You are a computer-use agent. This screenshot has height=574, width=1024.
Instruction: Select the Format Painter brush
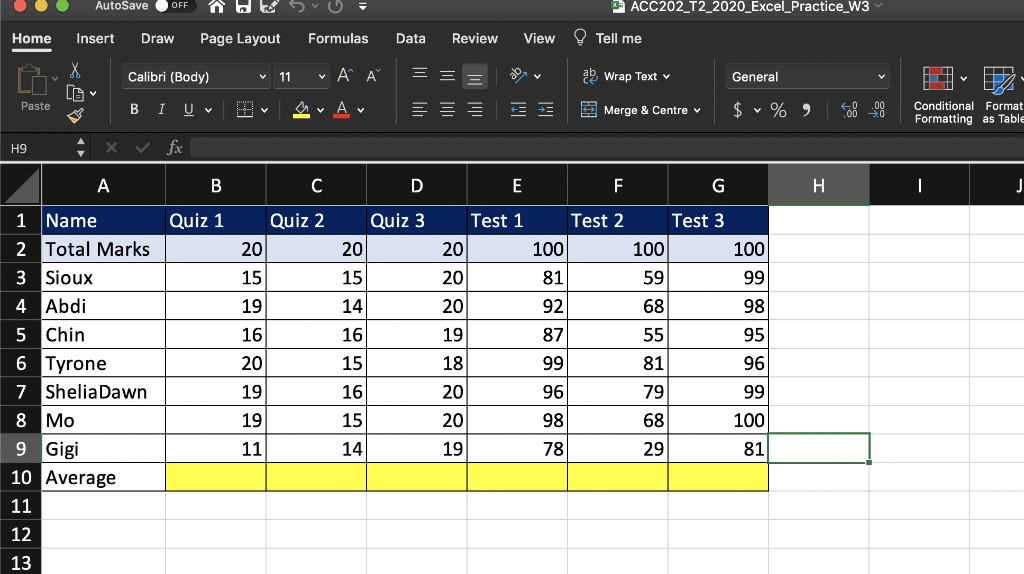click(75, 116)
